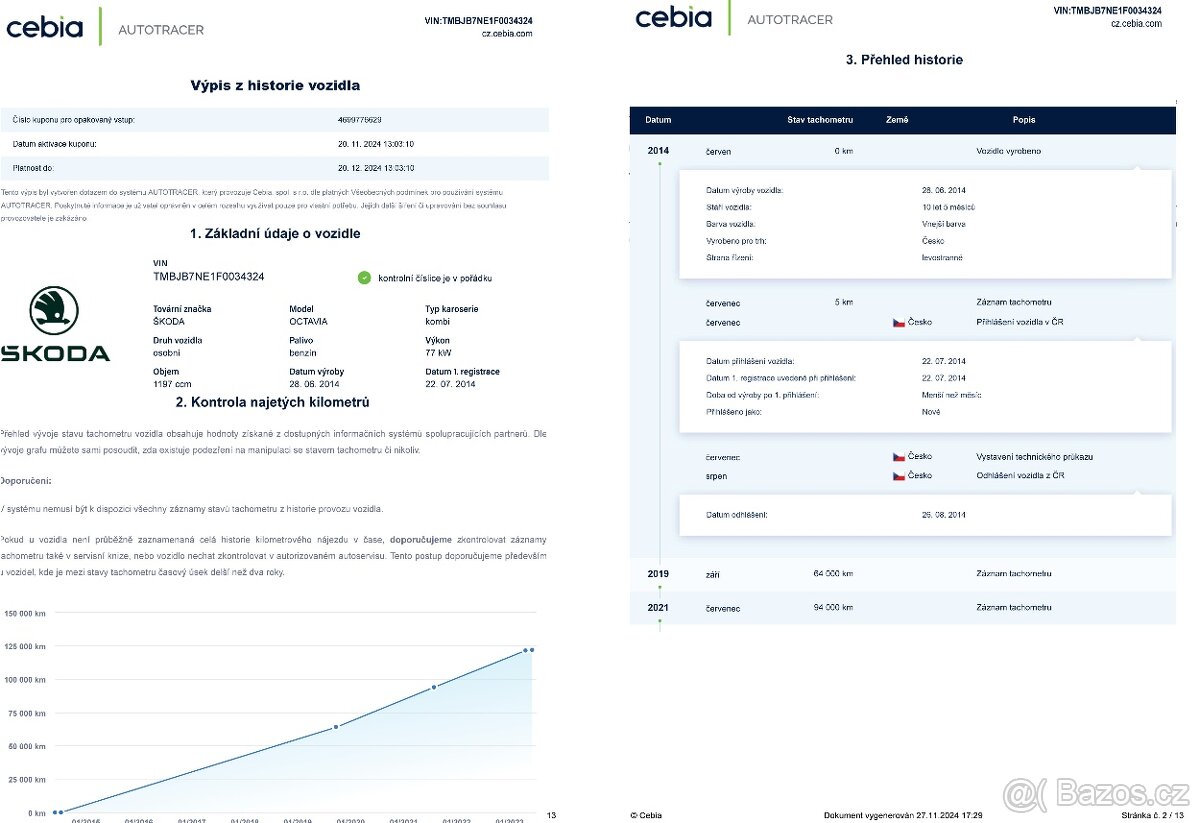Viewport: 1200px width, 823px height.
Task: Select validity date '20. 12. 2024 13:03:10'
Action: tap(376, 168)
